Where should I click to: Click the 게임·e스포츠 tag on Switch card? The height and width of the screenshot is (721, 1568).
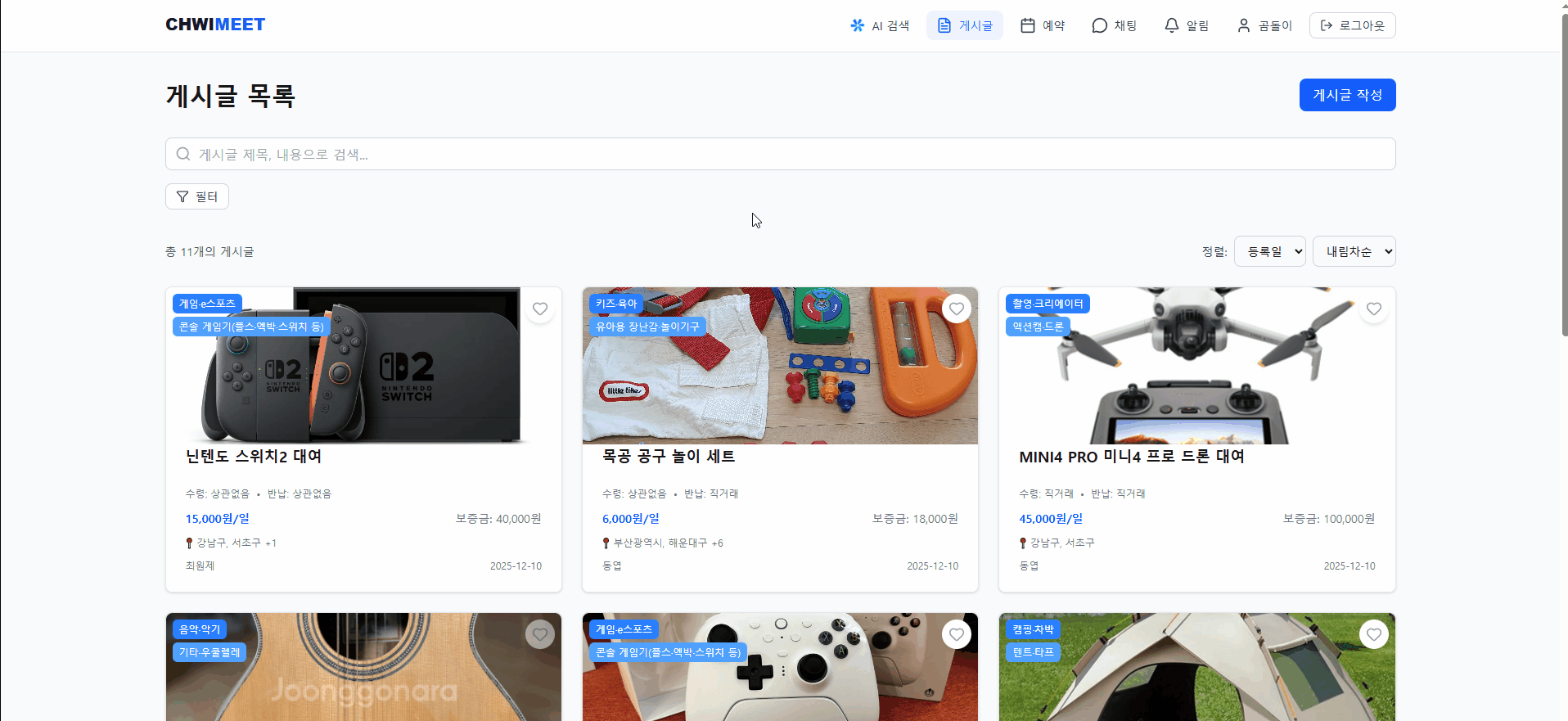[x=207, y=304]
